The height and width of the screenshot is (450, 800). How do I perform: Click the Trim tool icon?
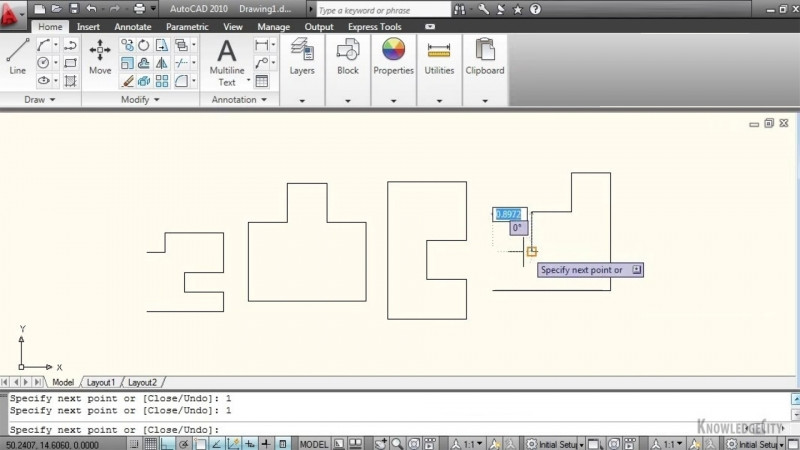click(181, 63)
